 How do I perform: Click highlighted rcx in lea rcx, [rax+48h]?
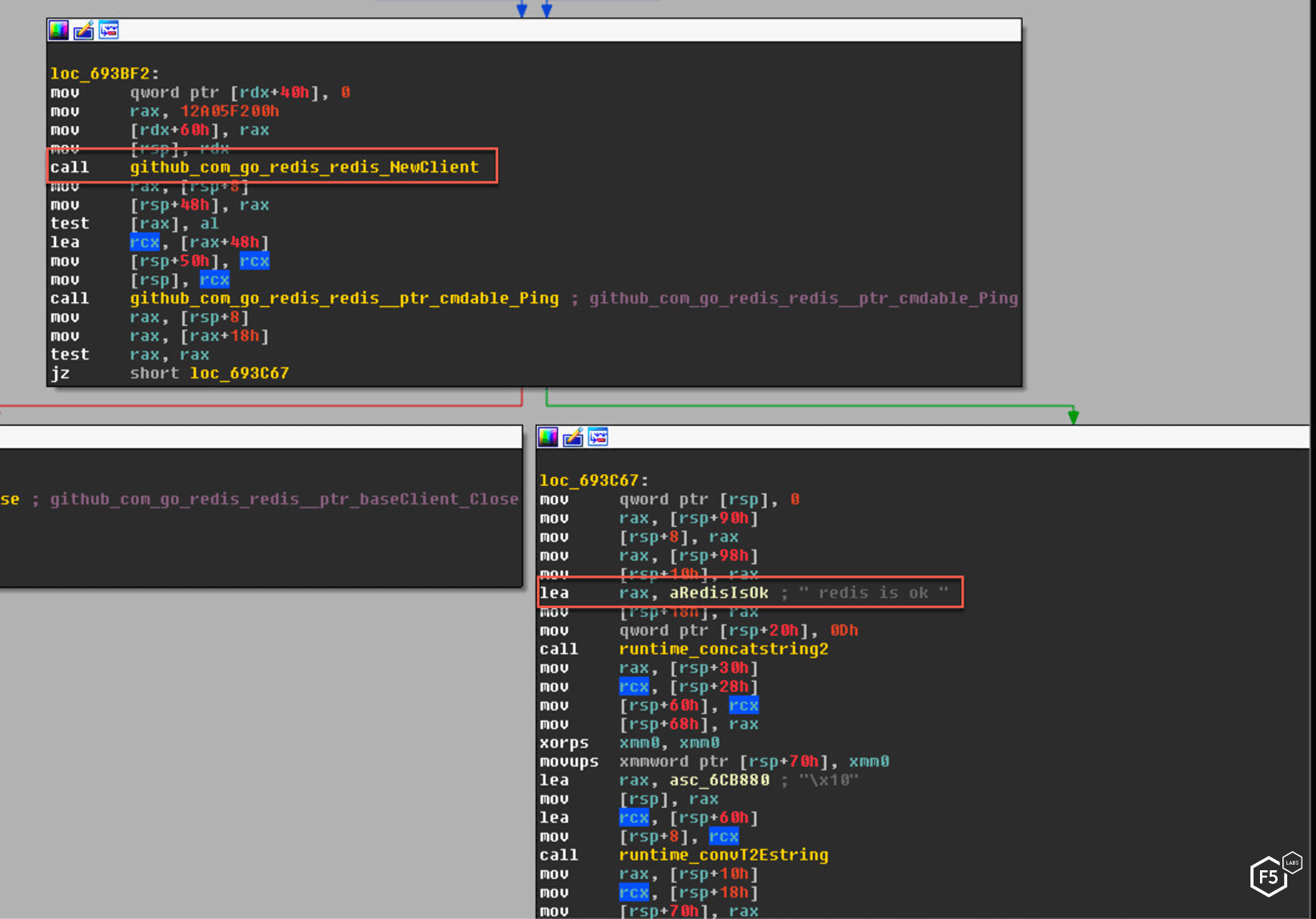pos(145,242)
